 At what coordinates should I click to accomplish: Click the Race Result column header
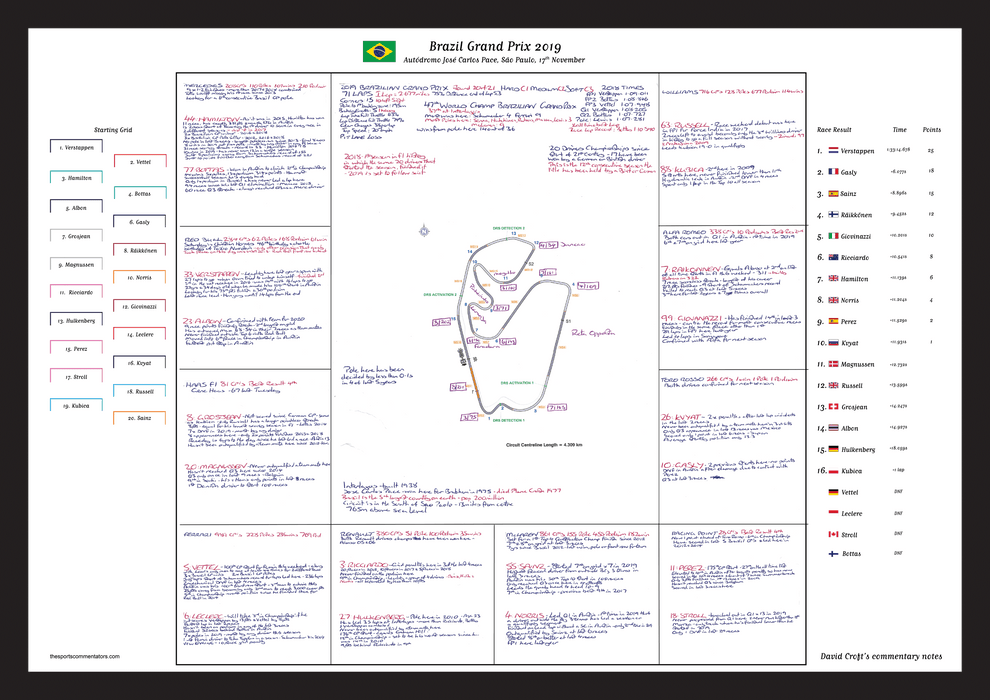[x=836, y=130]
